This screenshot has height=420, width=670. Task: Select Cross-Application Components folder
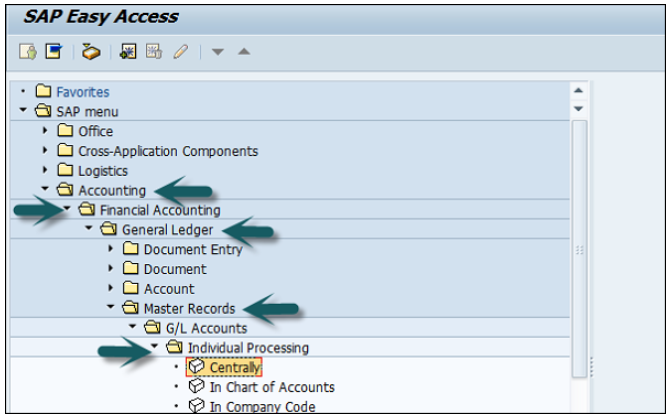[168, 151]
